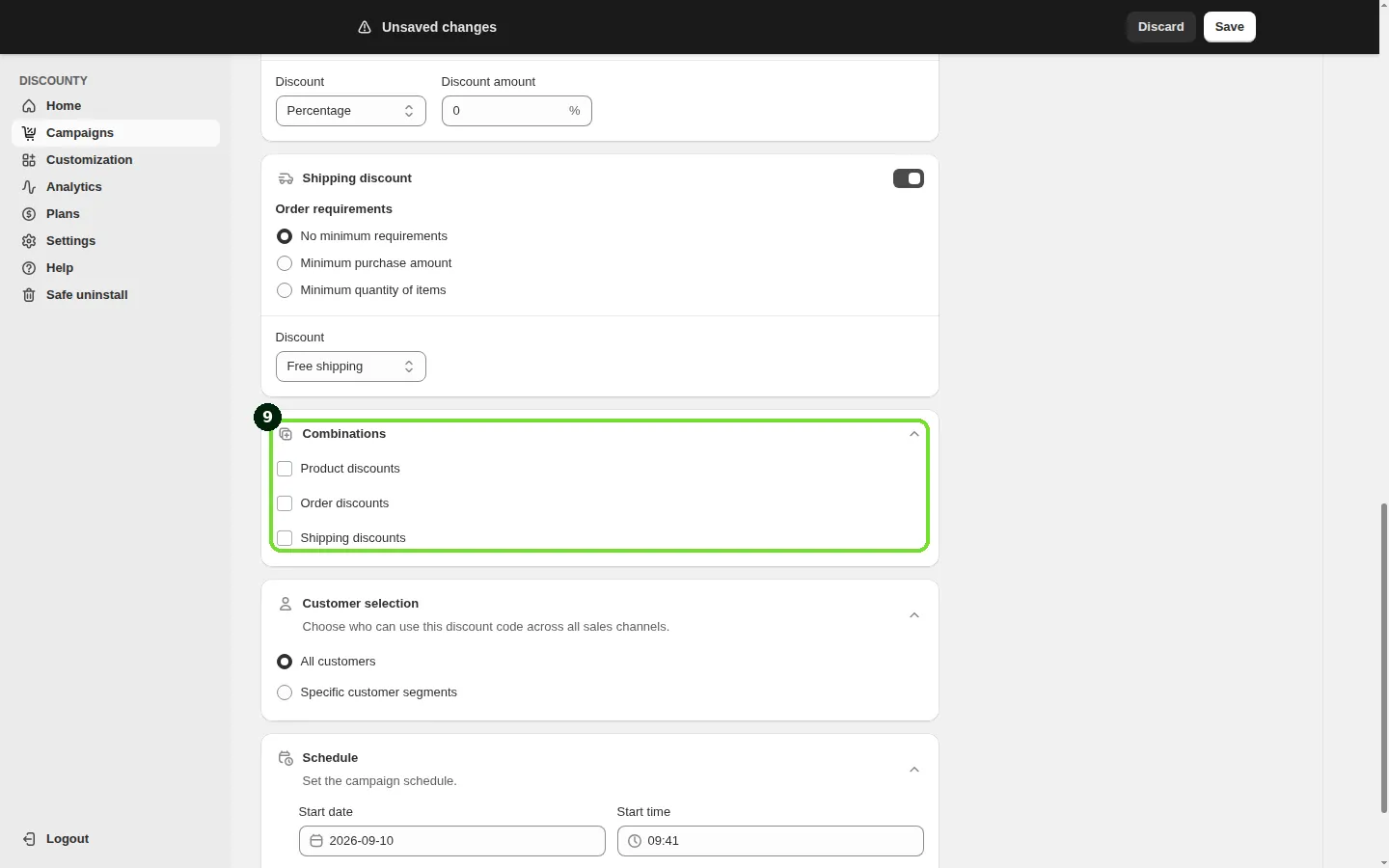Click the calendar icon in Start date
1389x868 pixels.
316,841
